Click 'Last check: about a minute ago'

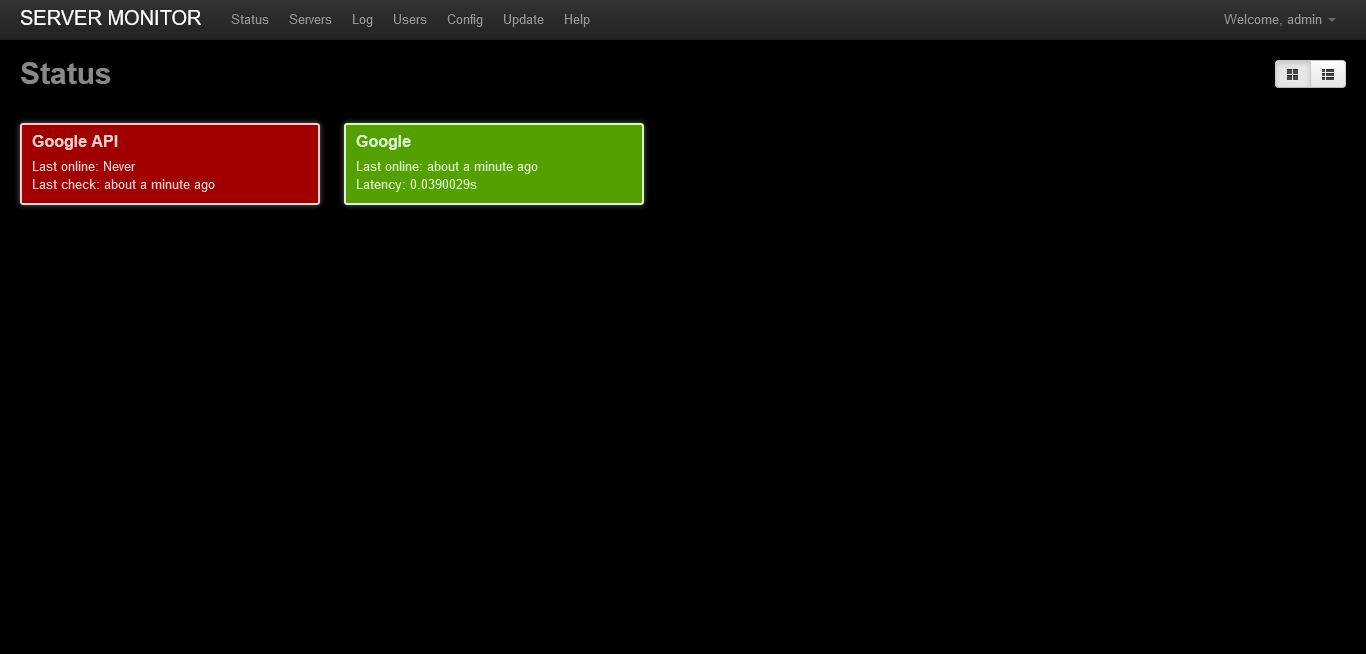123,185
